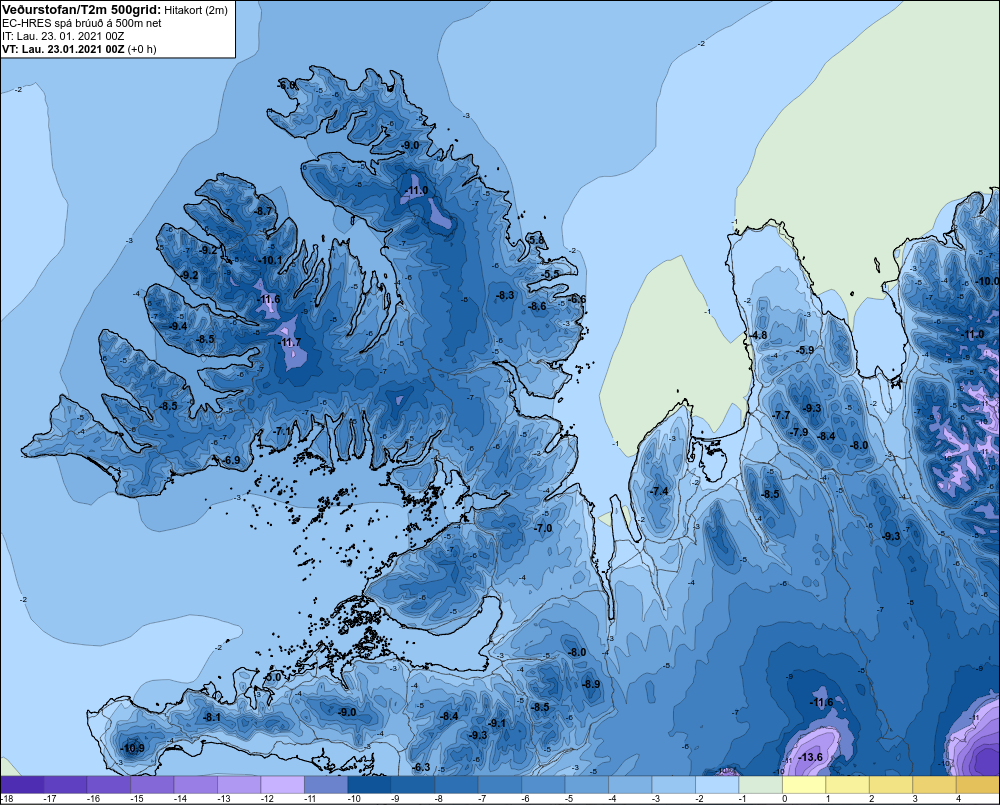Select the -5.0 temperature label
This screenshot has width=1000, height=805.
pyautogui.click(x=272, y=677)
